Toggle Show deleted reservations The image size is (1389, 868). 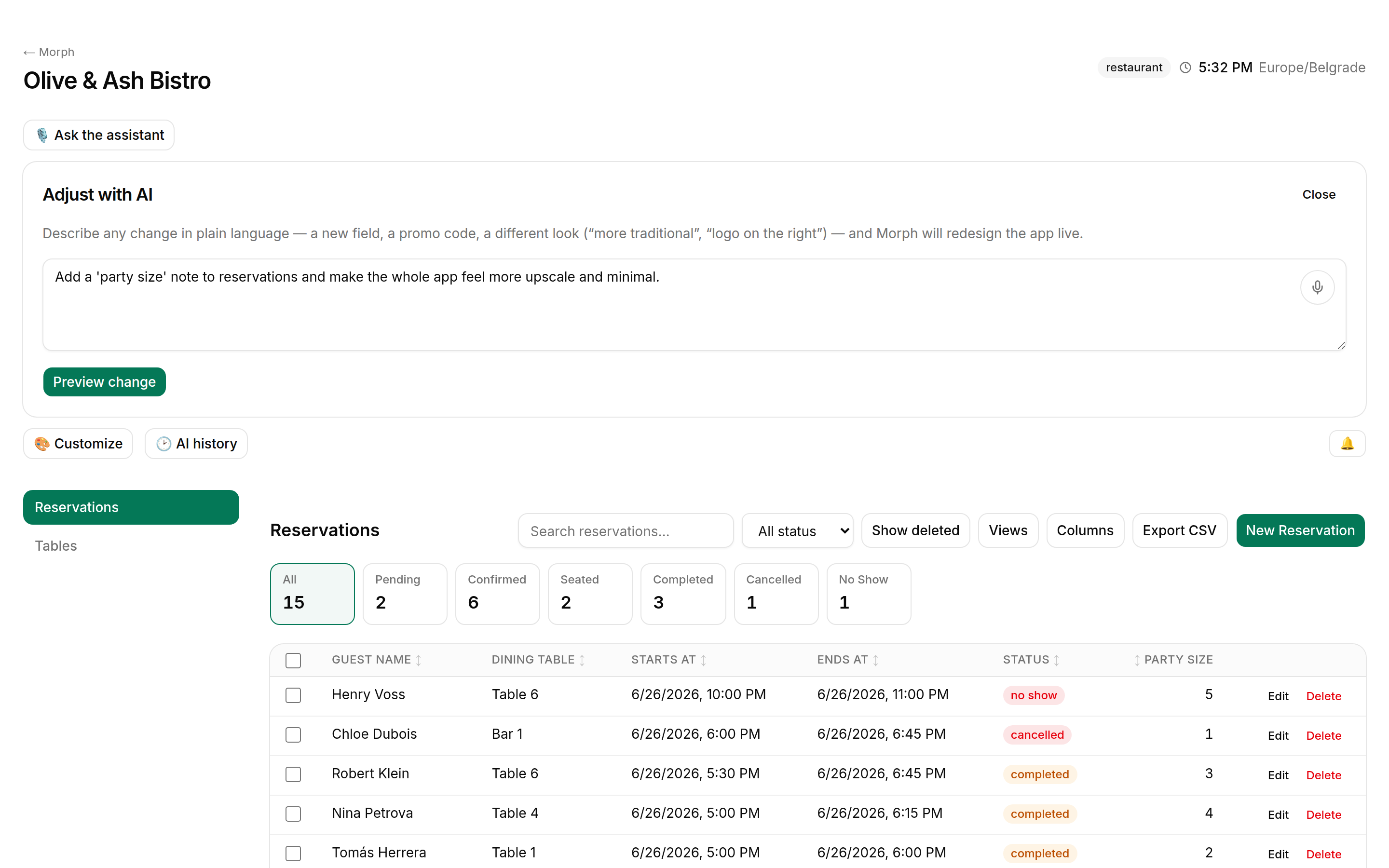915,531
